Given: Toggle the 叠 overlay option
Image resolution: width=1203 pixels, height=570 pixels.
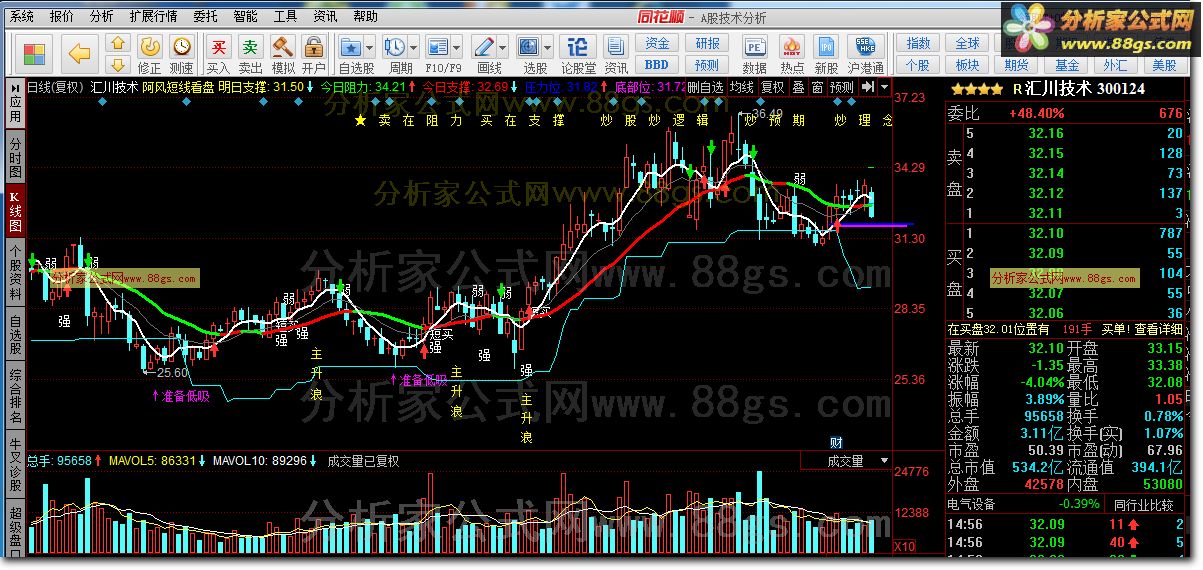Looking at the screenshot, I should (798, 87).
